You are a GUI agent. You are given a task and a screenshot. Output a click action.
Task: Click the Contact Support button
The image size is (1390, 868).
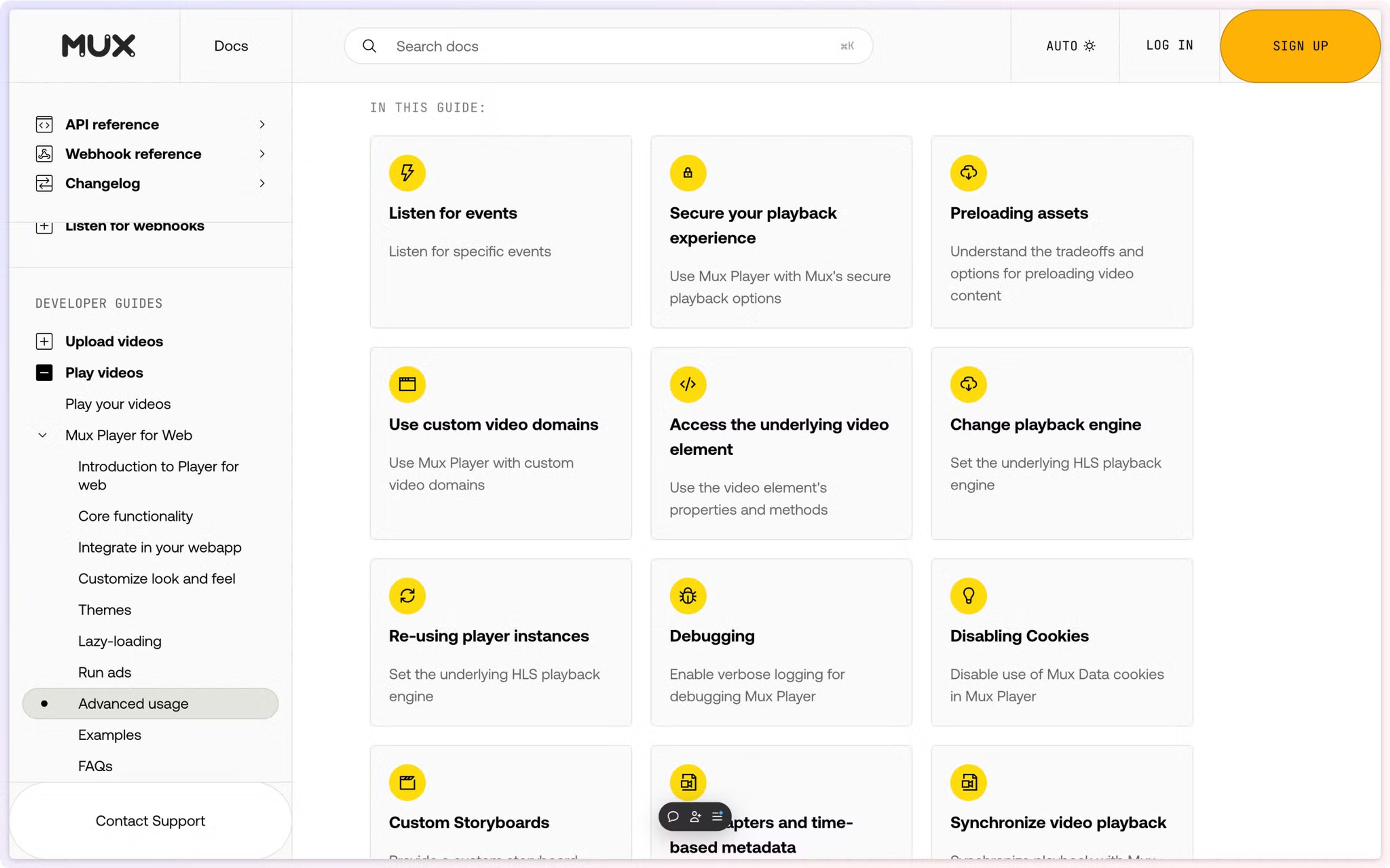pos(150,821)
